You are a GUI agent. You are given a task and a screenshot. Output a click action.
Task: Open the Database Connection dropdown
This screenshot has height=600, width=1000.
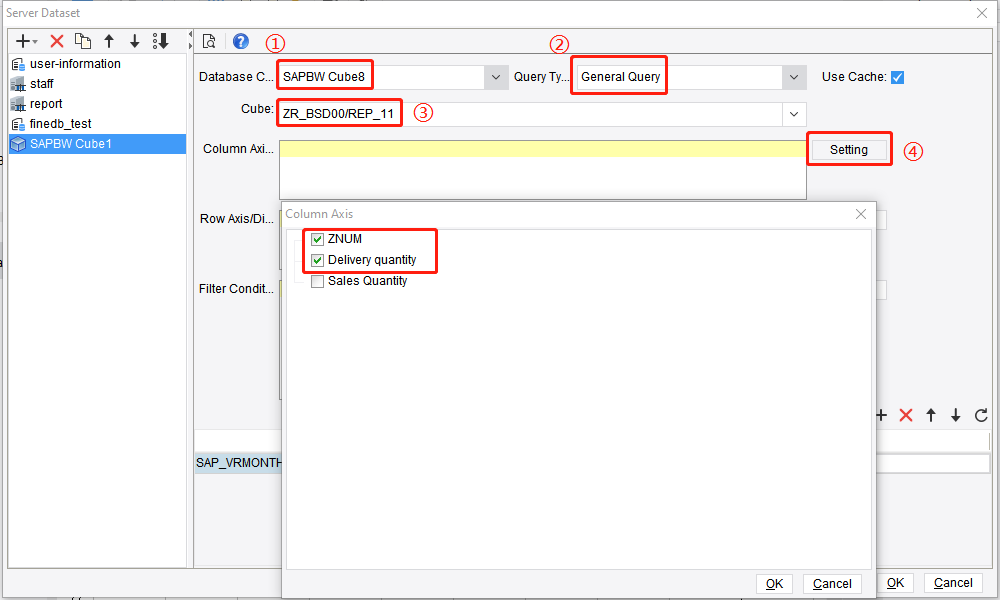pyautogui.click(x=496, y=76)
